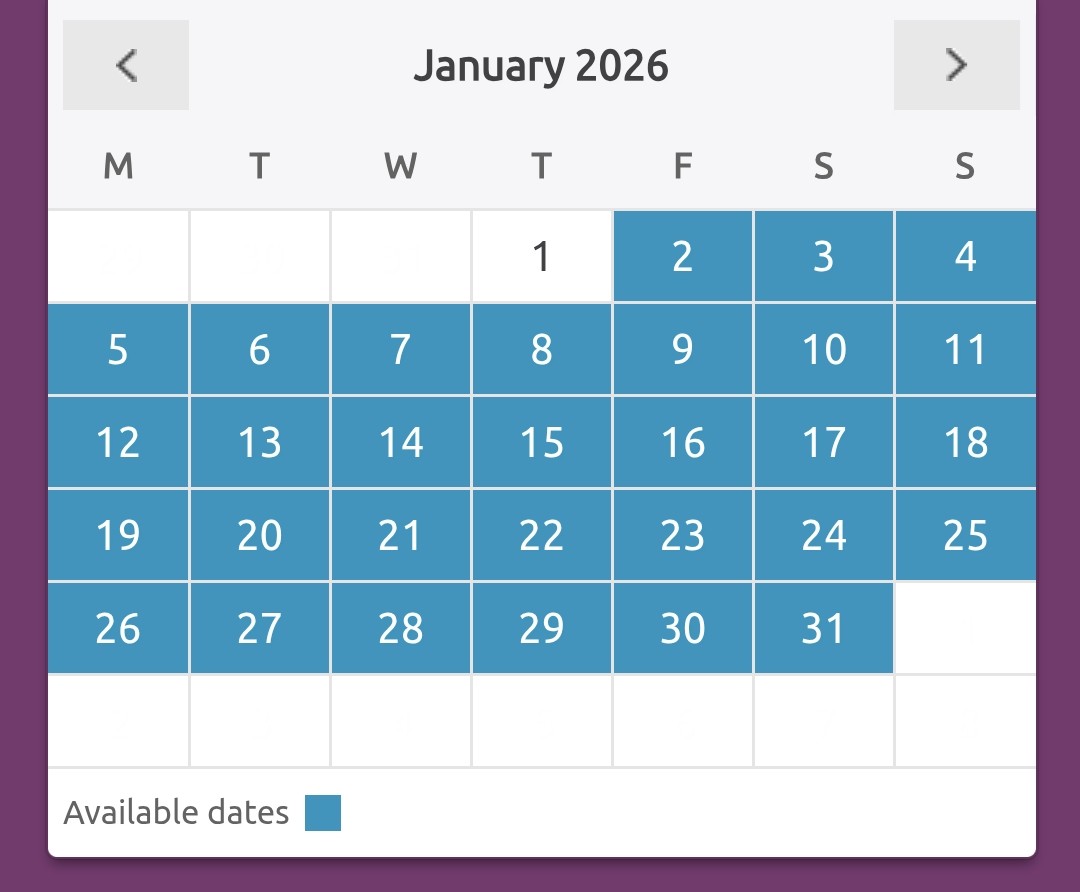Pick Saturday, January 31

[824, 629]
